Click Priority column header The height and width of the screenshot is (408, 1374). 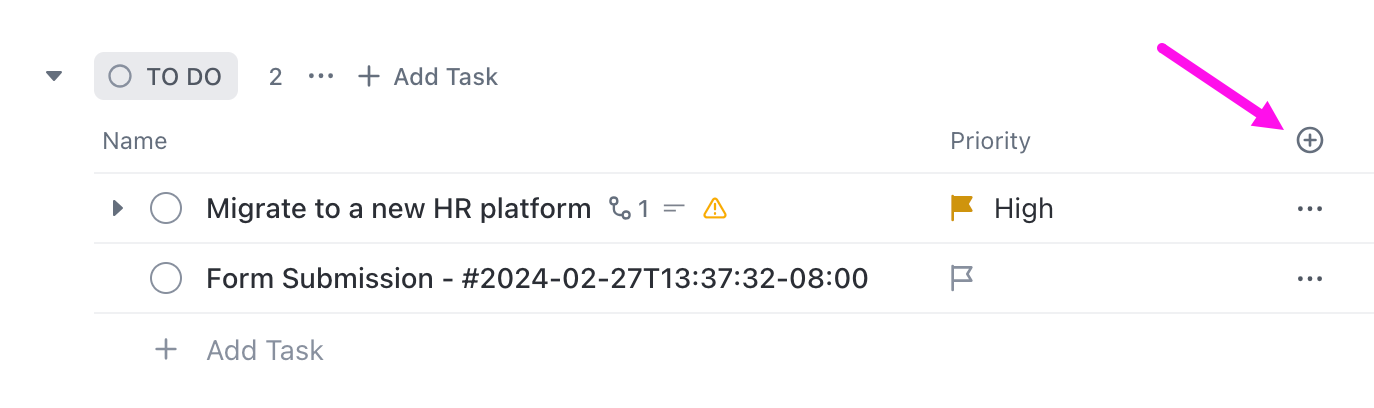coord(990,141)
